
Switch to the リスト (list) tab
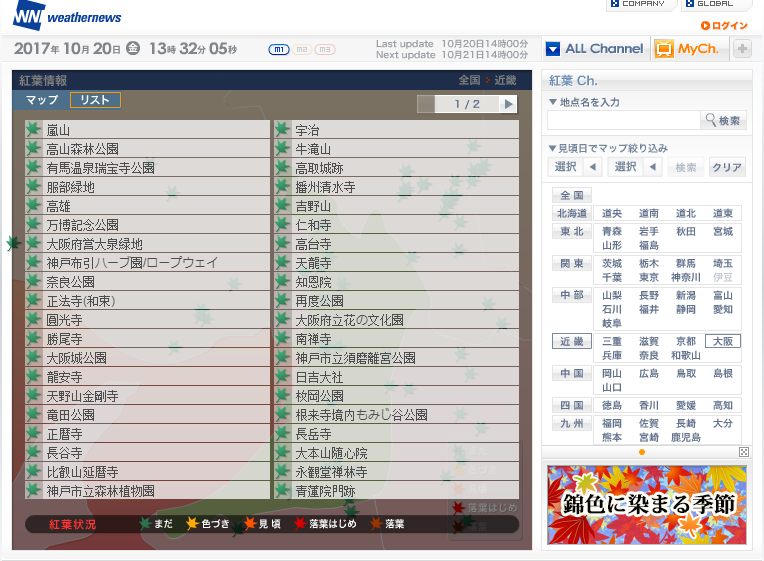[x=95, y=100]
